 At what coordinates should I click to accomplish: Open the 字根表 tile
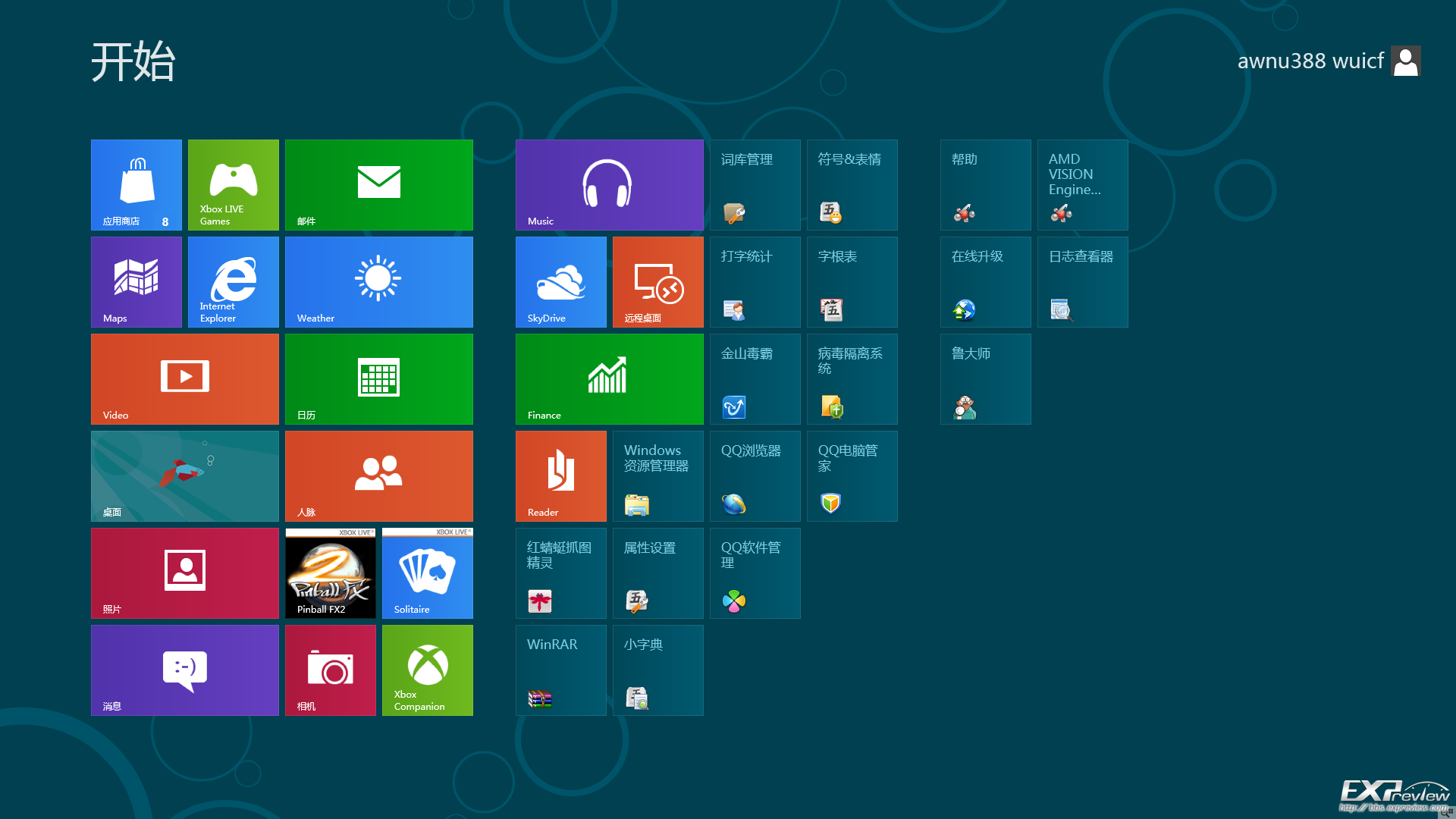852,282
